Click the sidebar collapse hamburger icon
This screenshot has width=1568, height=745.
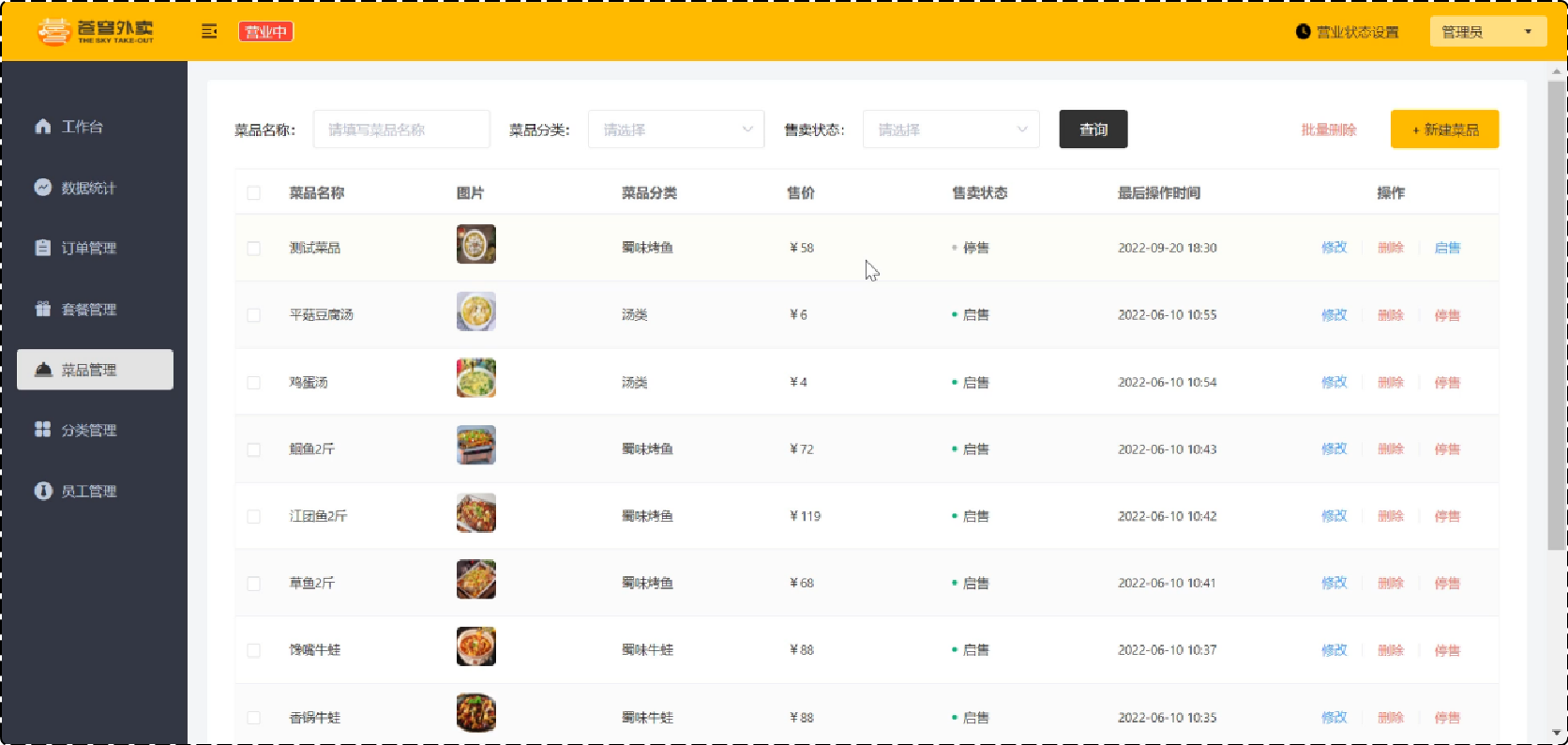point(209,32)
